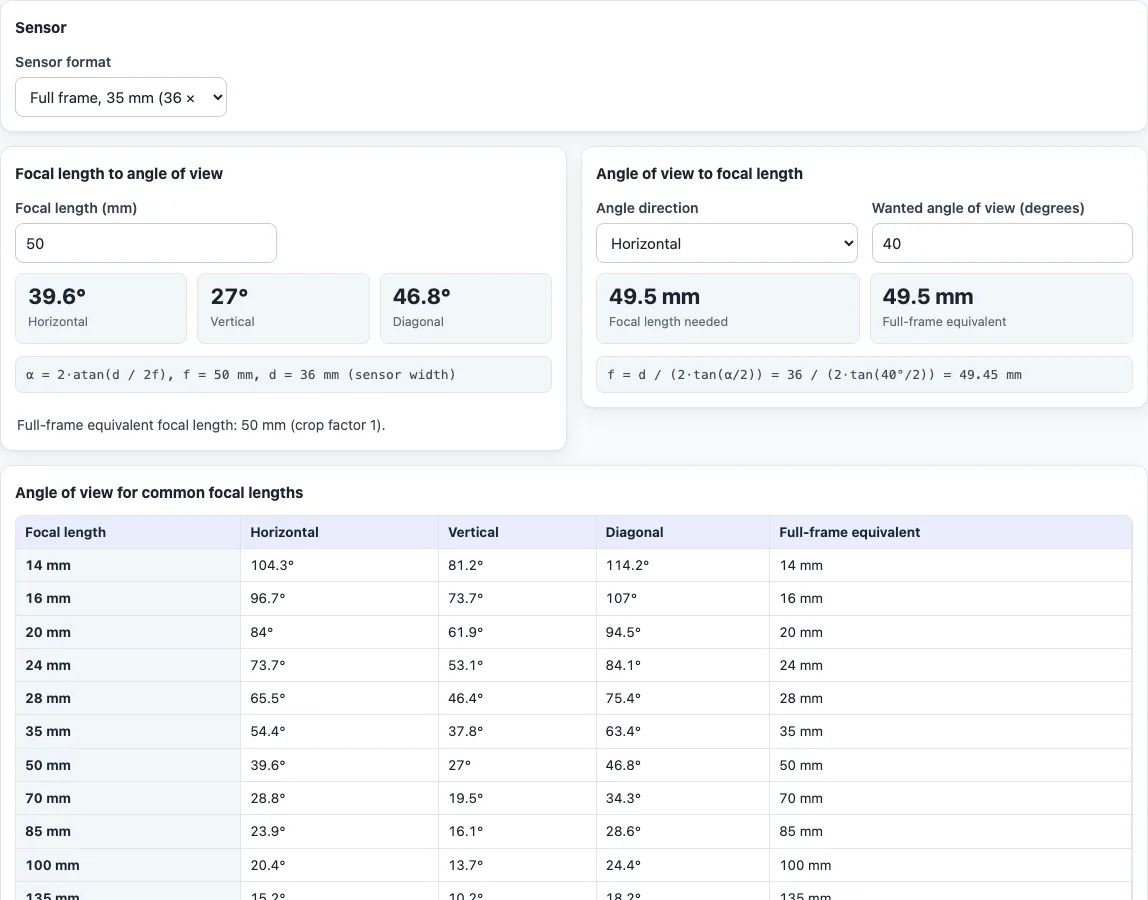Image resolution: width=1148 pixels, height=900 pixels.
Task: Click the 94.5° diagonal cell
Action: [x=682, y=632]
